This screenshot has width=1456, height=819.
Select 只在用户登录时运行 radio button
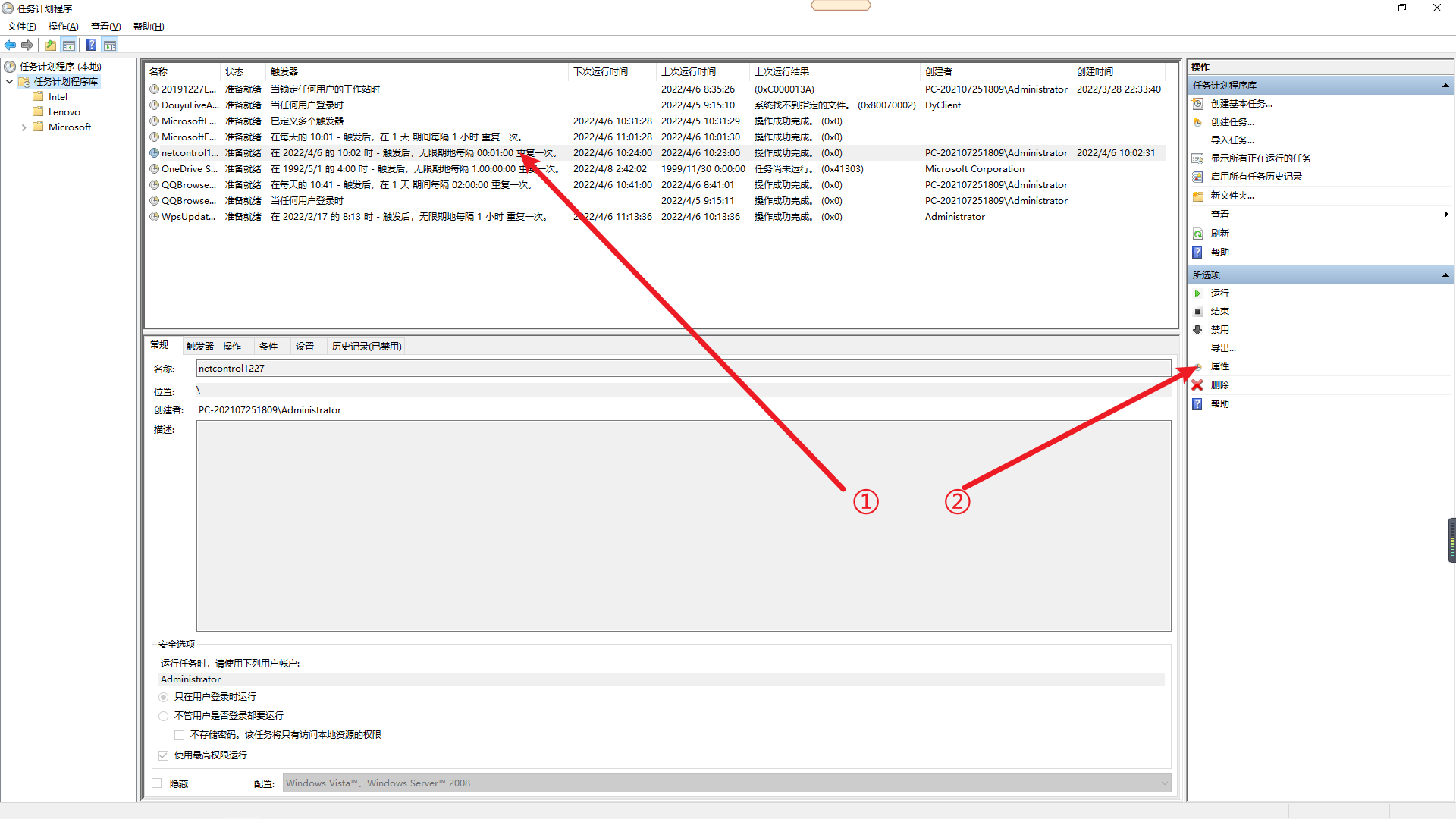tap(164, 697)
